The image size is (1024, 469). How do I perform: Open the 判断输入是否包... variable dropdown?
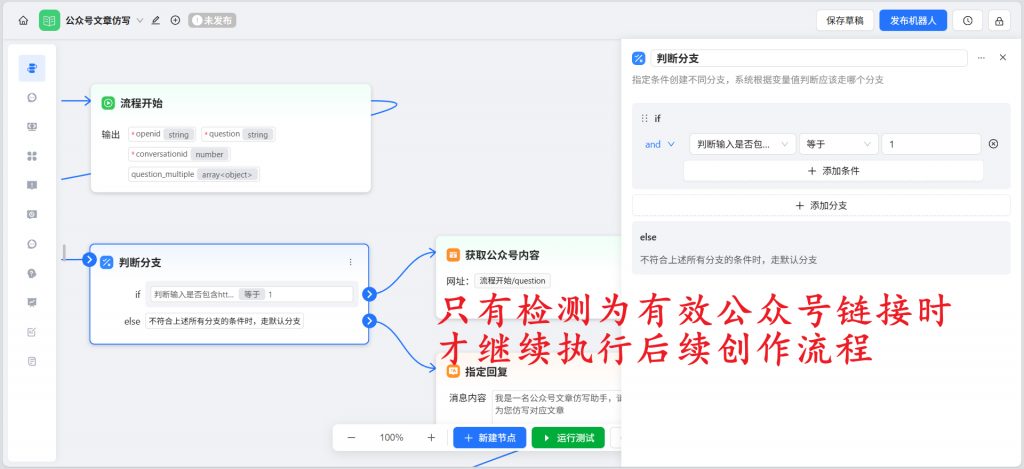[743, 144]
